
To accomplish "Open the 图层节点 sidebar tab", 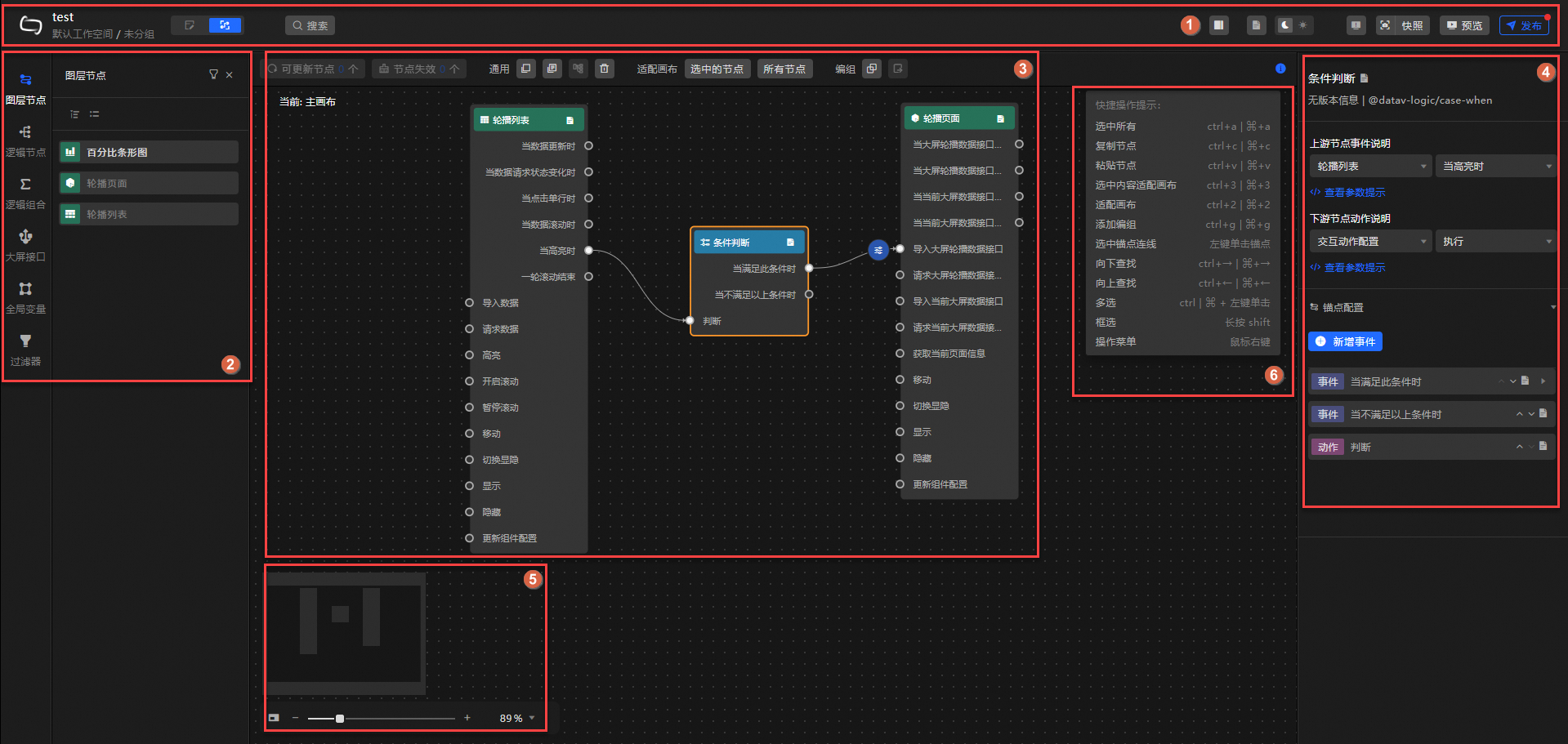I will (25, 89).
